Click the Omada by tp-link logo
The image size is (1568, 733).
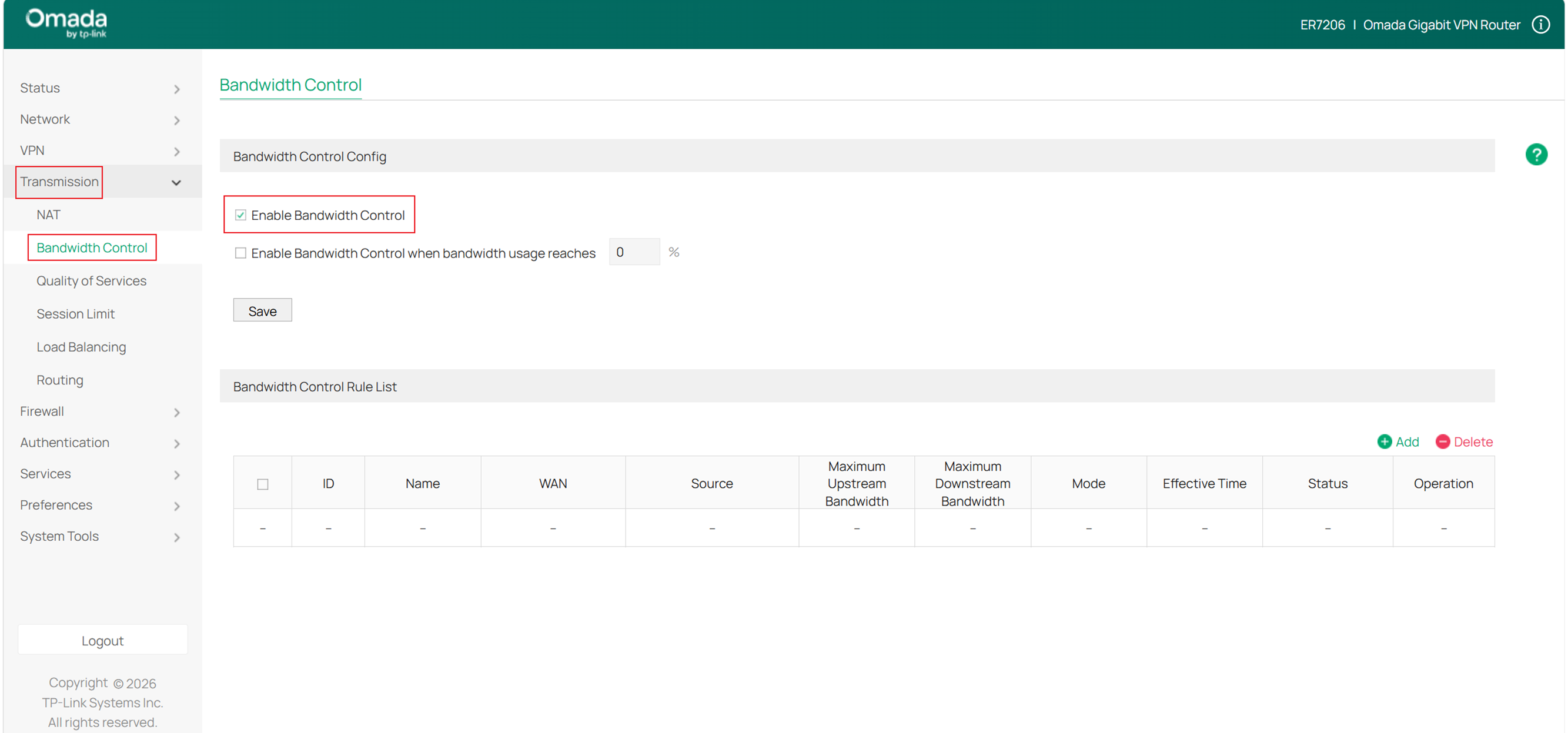(66, 23)
